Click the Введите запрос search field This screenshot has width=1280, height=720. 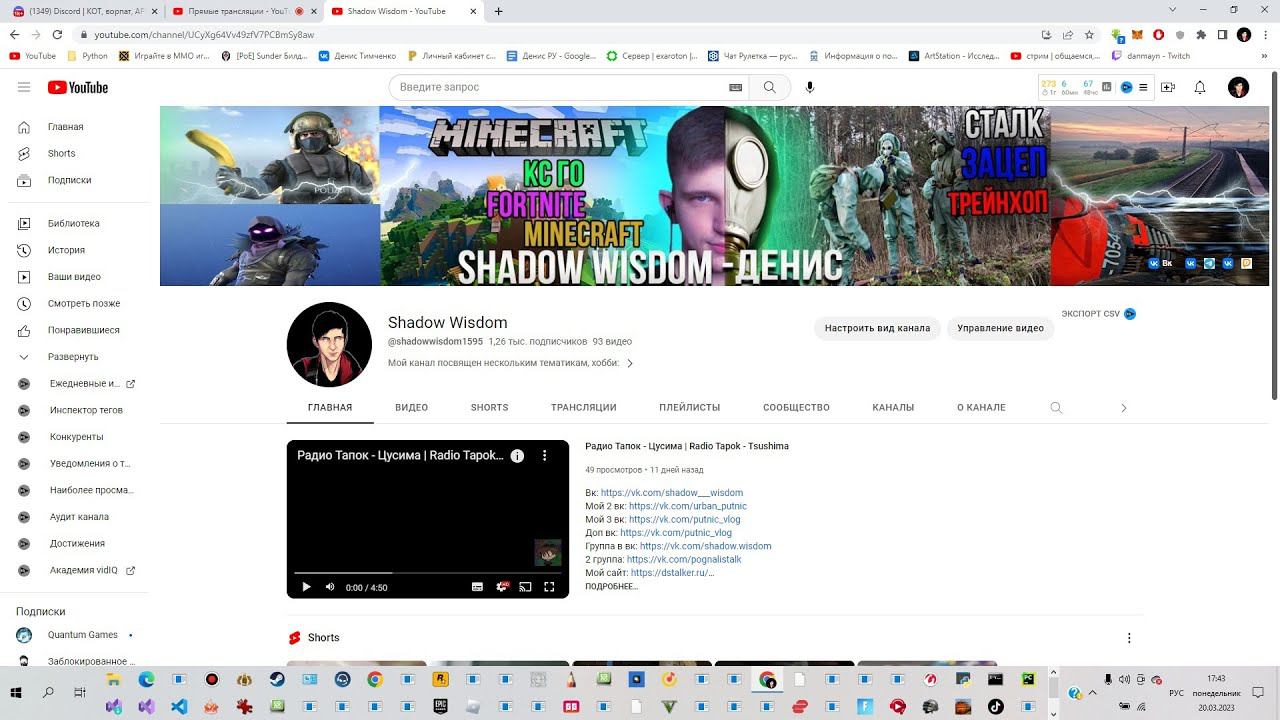click(560, 87)
